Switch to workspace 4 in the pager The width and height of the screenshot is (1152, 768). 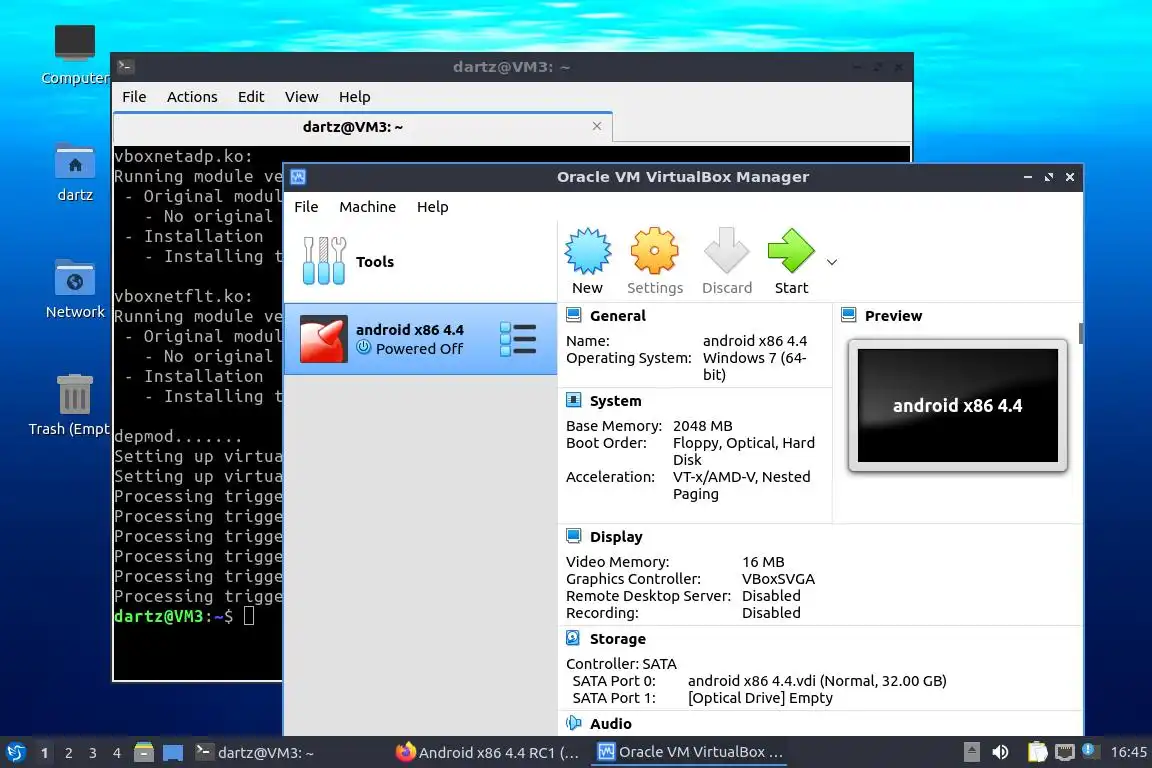coord(117,753)
